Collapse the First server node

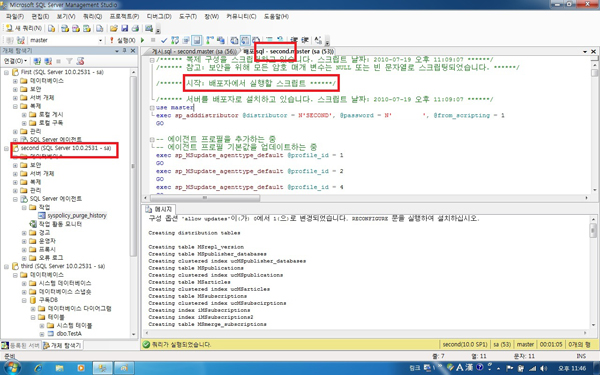tap(7, 72)
